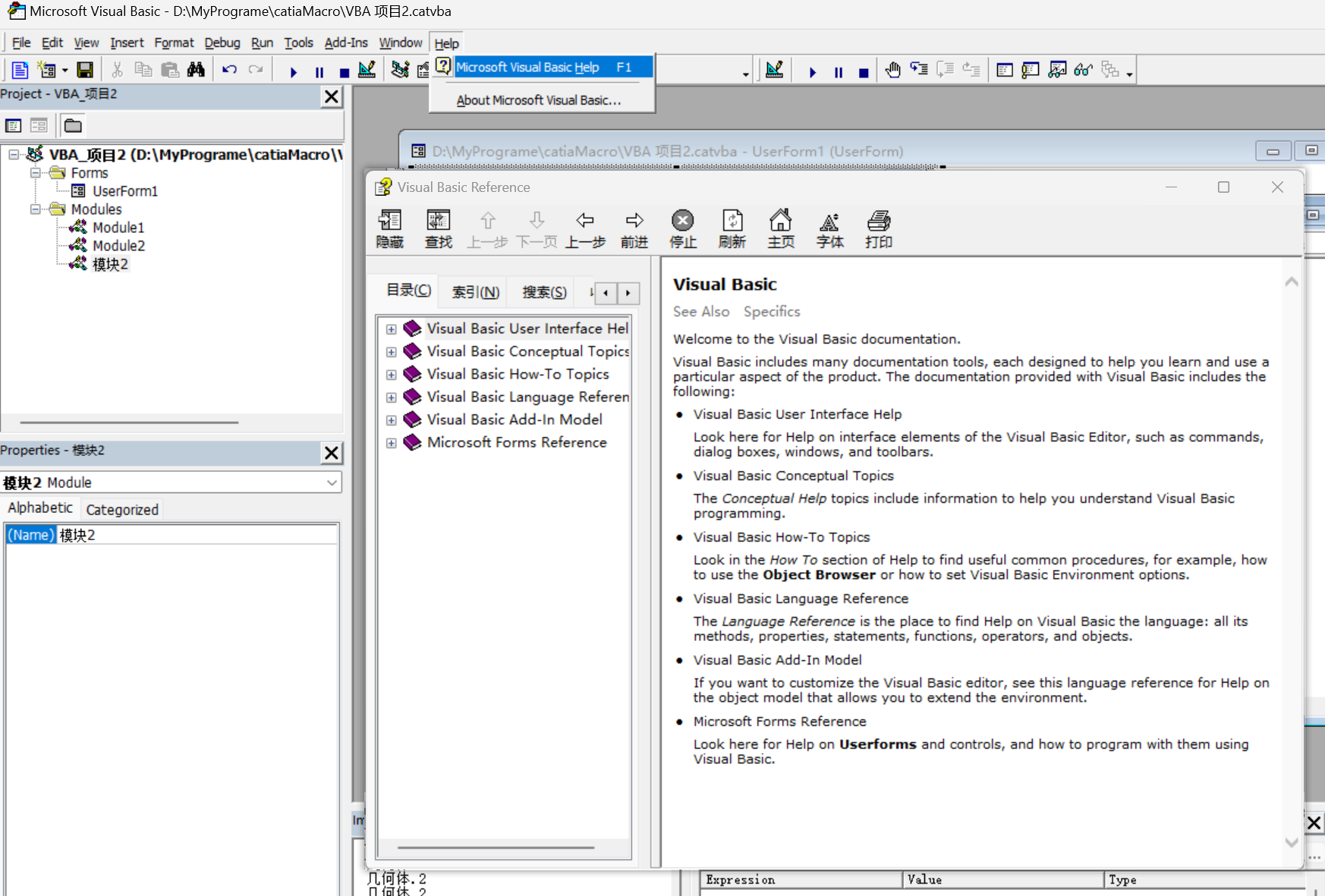Click the Project panel horizontal scrollbar
The height and width of the screenshot is (896, 1325).
coord(129,423)
